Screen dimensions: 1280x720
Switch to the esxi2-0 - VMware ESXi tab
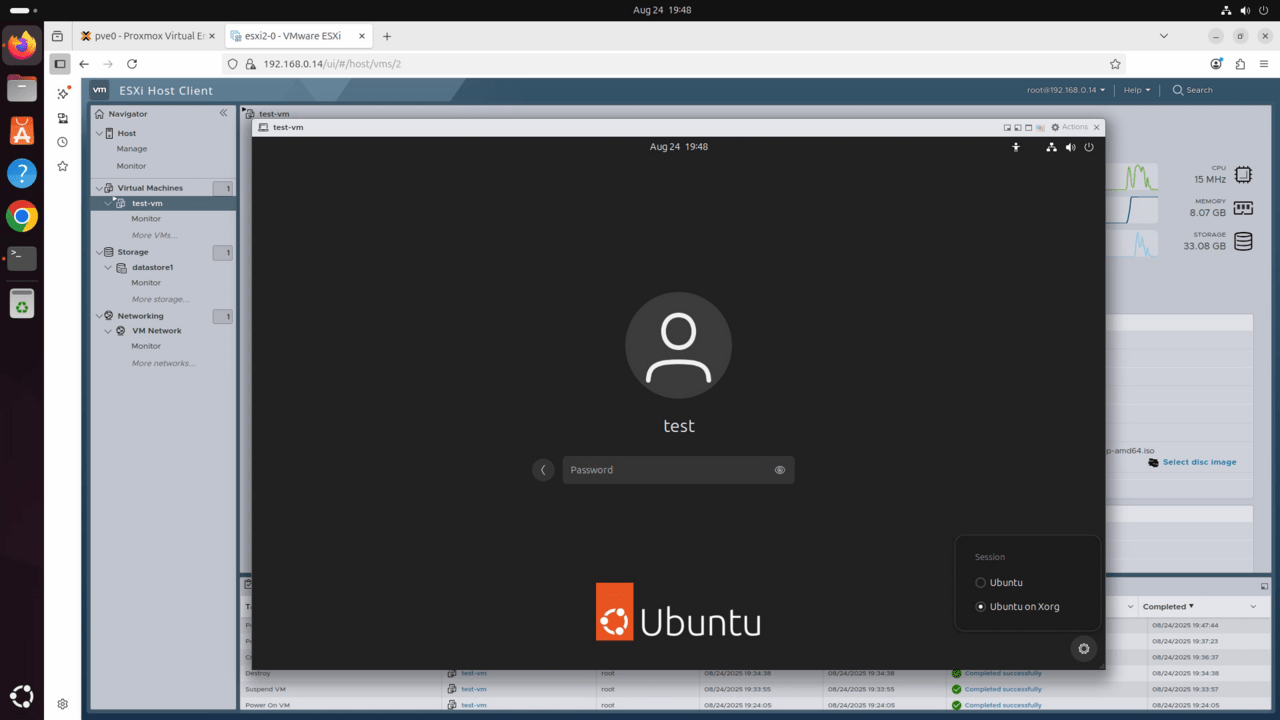[x=296, y=36]
